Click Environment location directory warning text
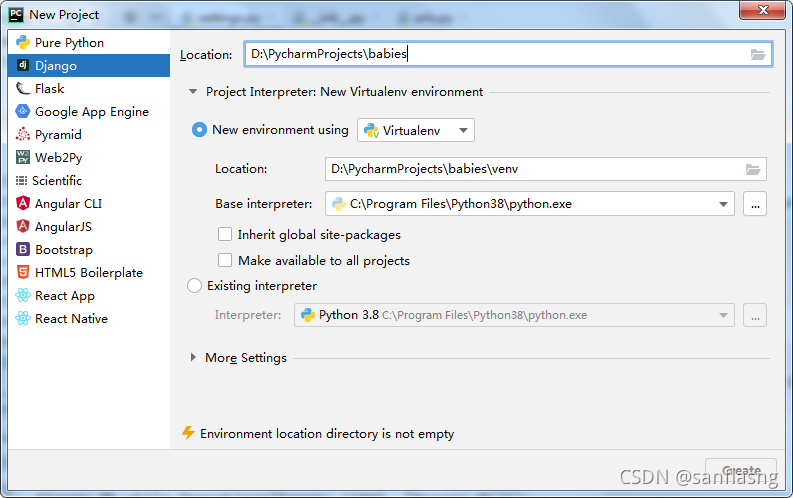 click(327, 434)
